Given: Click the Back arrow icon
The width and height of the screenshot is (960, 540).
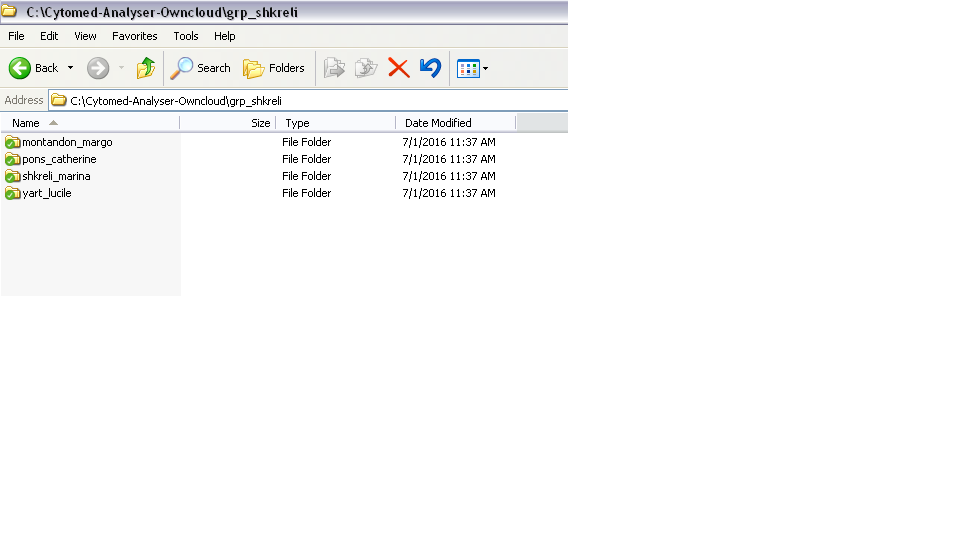Looking at the screenshot, I should click(20, 68).
